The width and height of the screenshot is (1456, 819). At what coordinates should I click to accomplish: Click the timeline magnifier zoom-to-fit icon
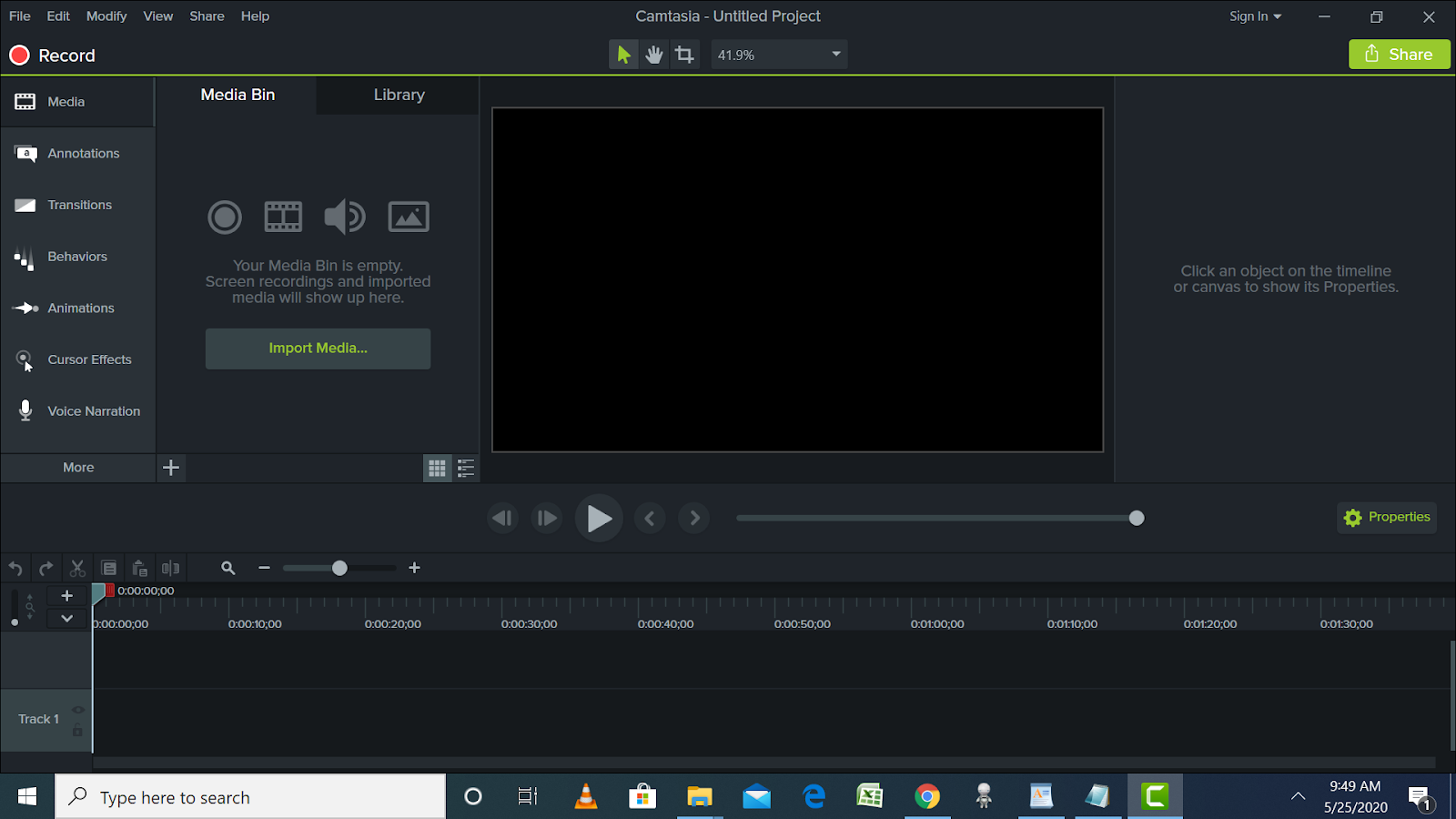(228, 568)
